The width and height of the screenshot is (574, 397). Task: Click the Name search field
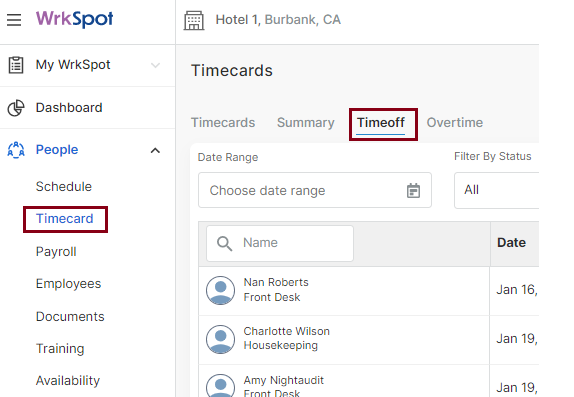pyautogui.click(x=280, y=243)
